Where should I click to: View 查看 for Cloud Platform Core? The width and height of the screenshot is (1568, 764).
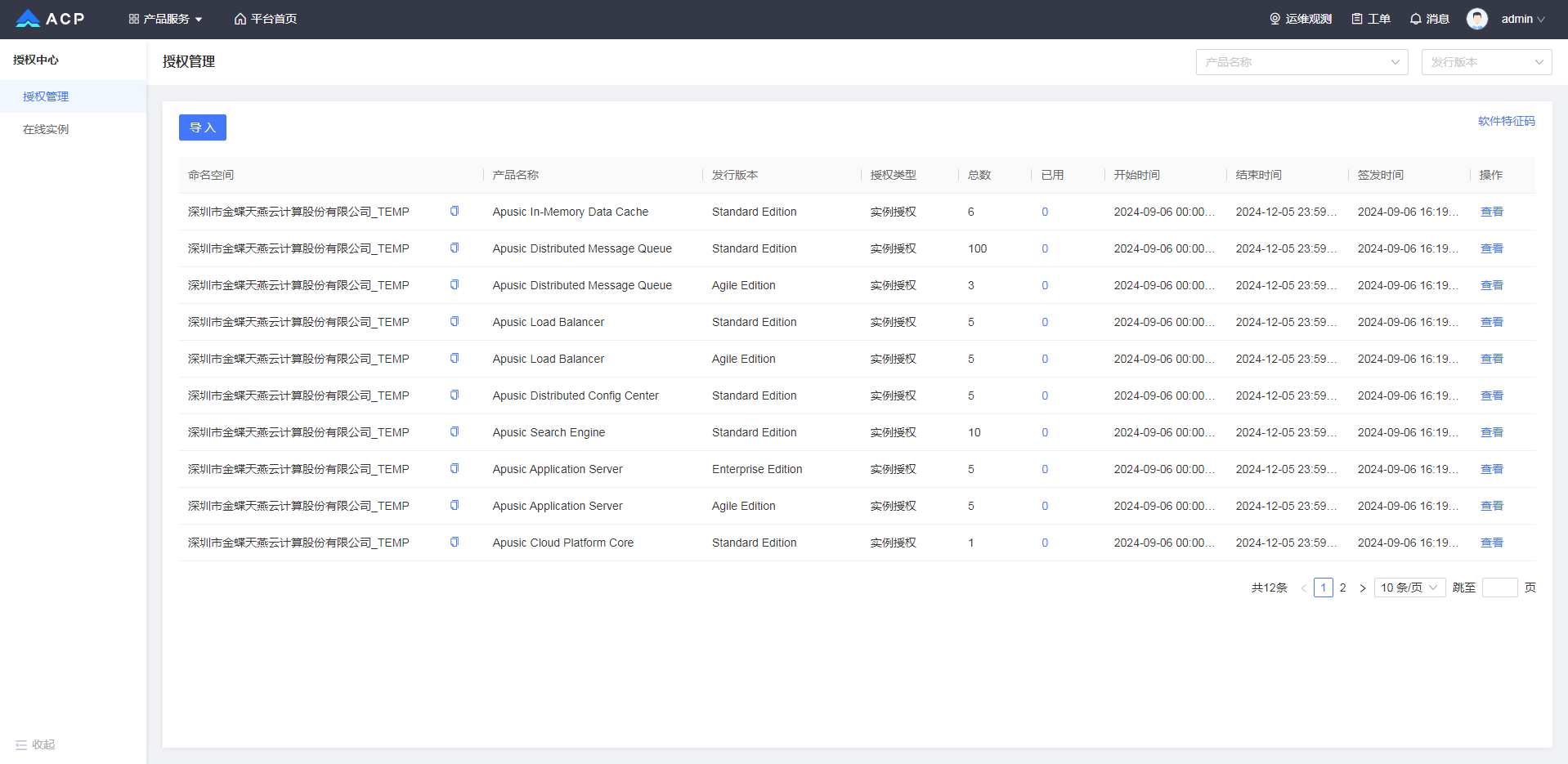click(x=1492, y=543)
